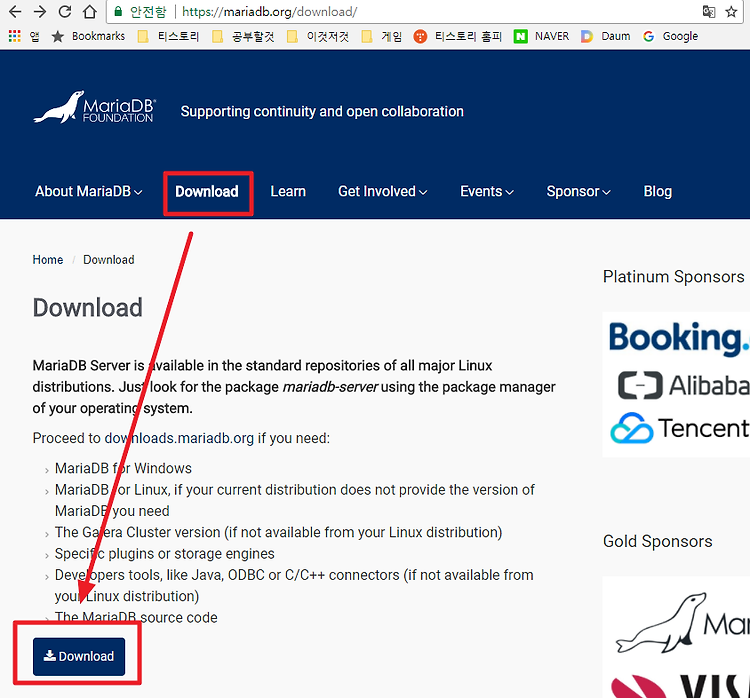Reload the page with refresh icon

pyautogui.click(x=65, y=11)
